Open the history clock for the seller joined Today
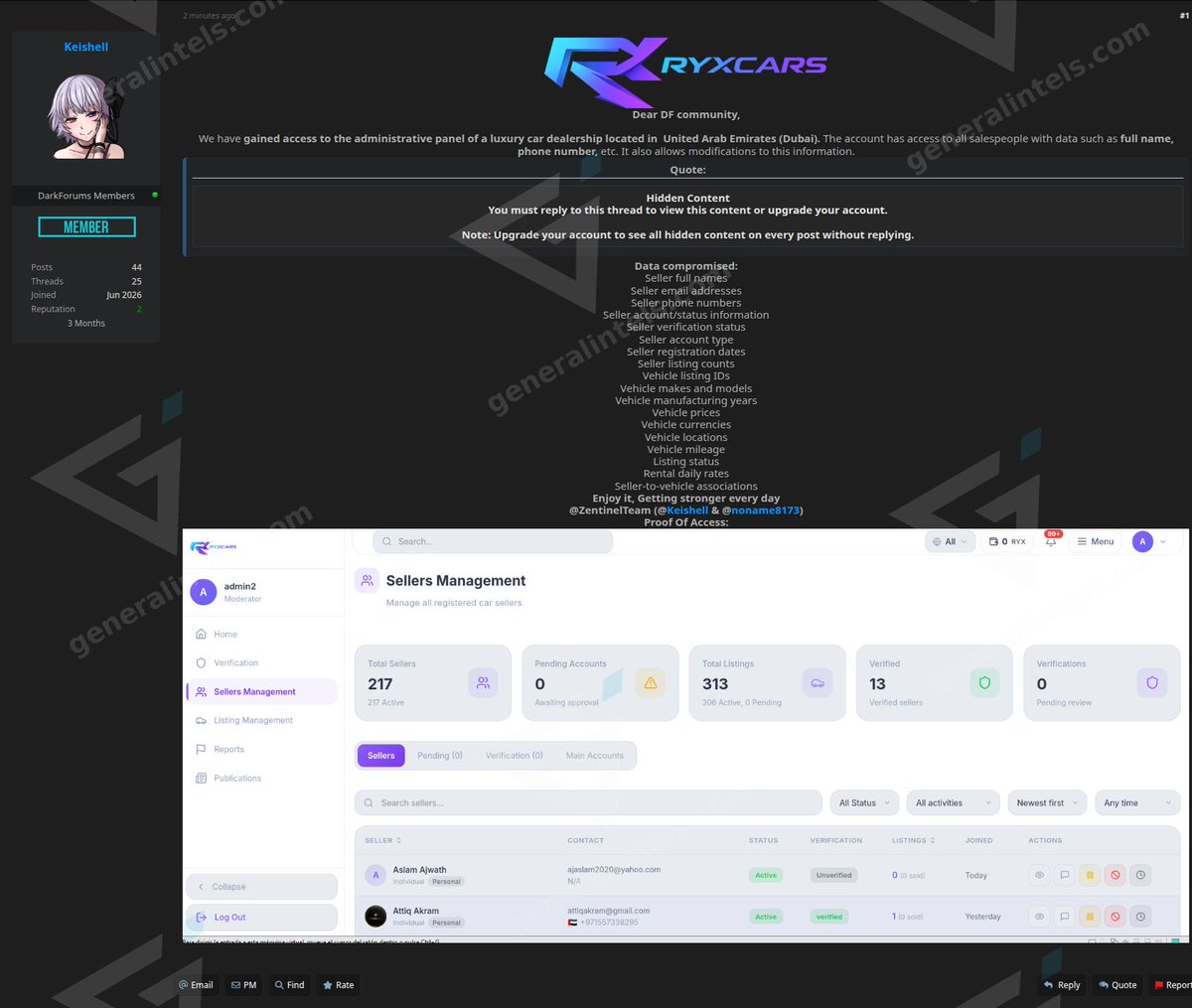Screen dimensions: 1192x1008 click(x=1141, y=875)
